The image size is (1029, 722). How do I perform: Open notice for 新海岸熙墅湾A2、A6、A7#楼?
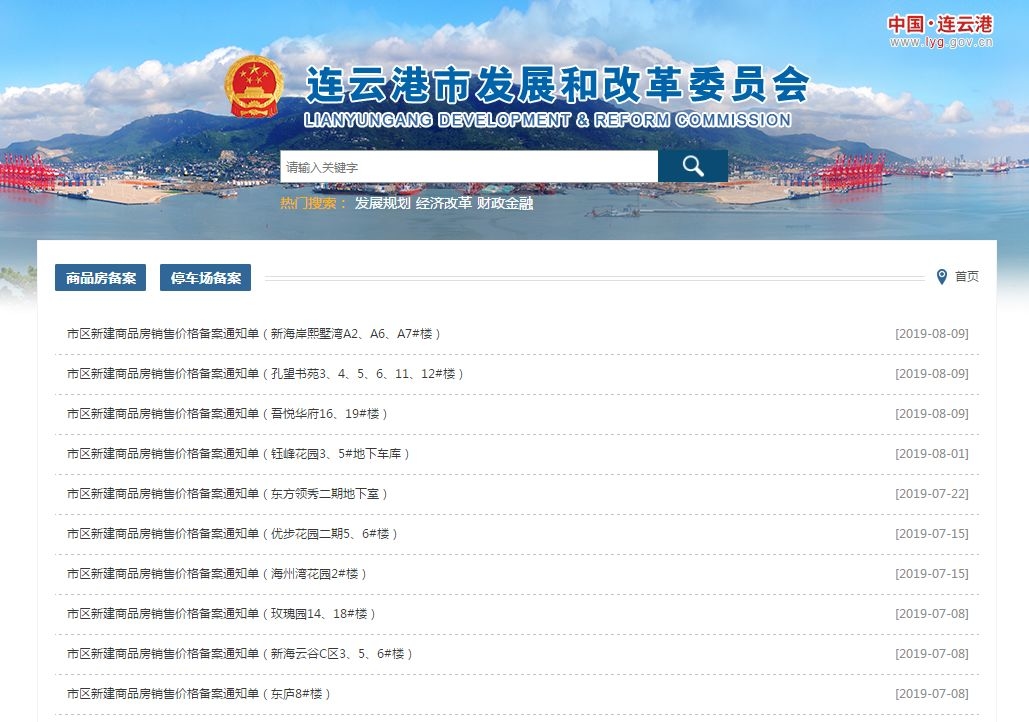(x=253, y=333)
